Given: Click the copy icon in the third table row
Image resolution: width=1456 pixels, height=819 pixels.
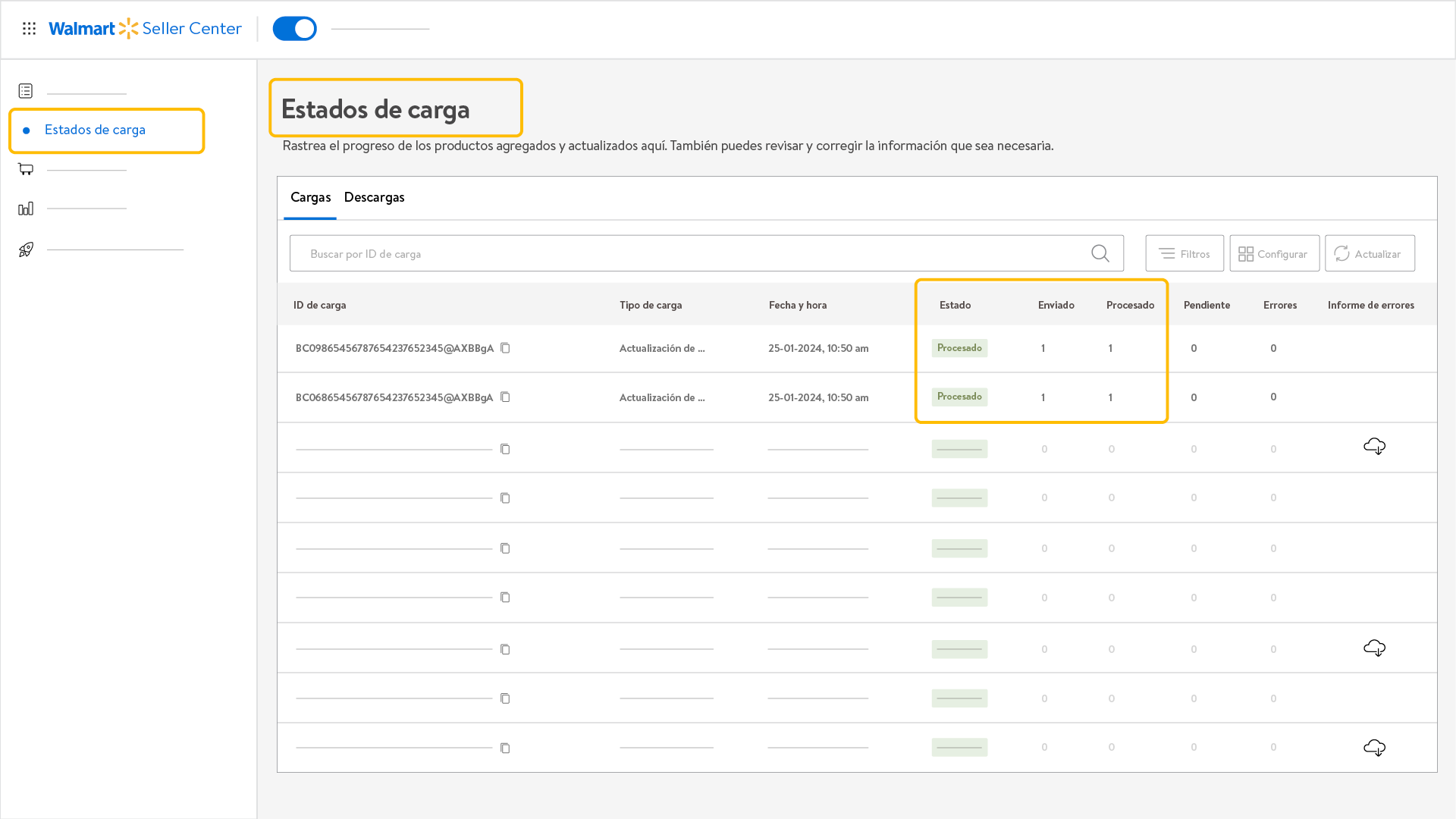Looking at the screenshot, I should [505, 449].
